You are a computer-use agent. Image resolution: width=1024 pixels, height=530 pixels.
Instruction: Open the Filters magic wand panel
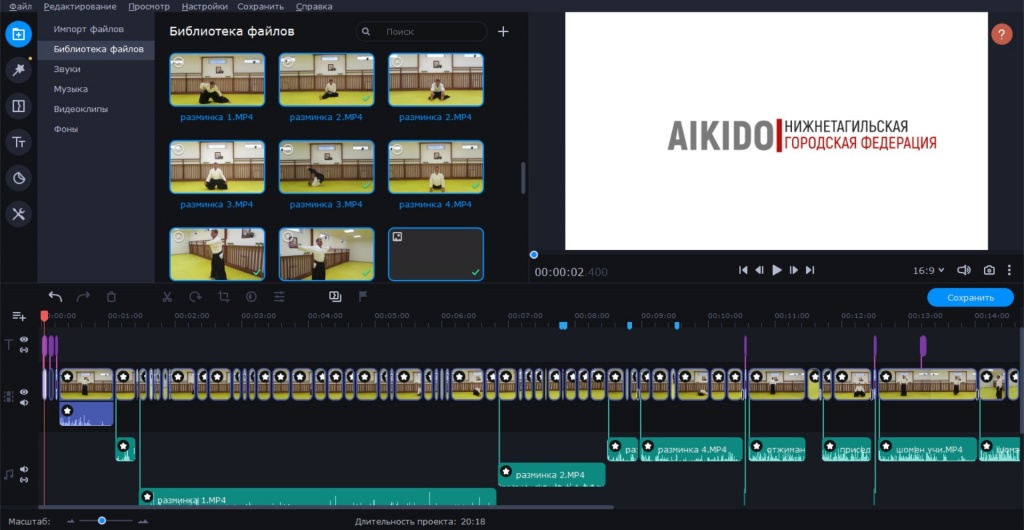tap(18, 70)
